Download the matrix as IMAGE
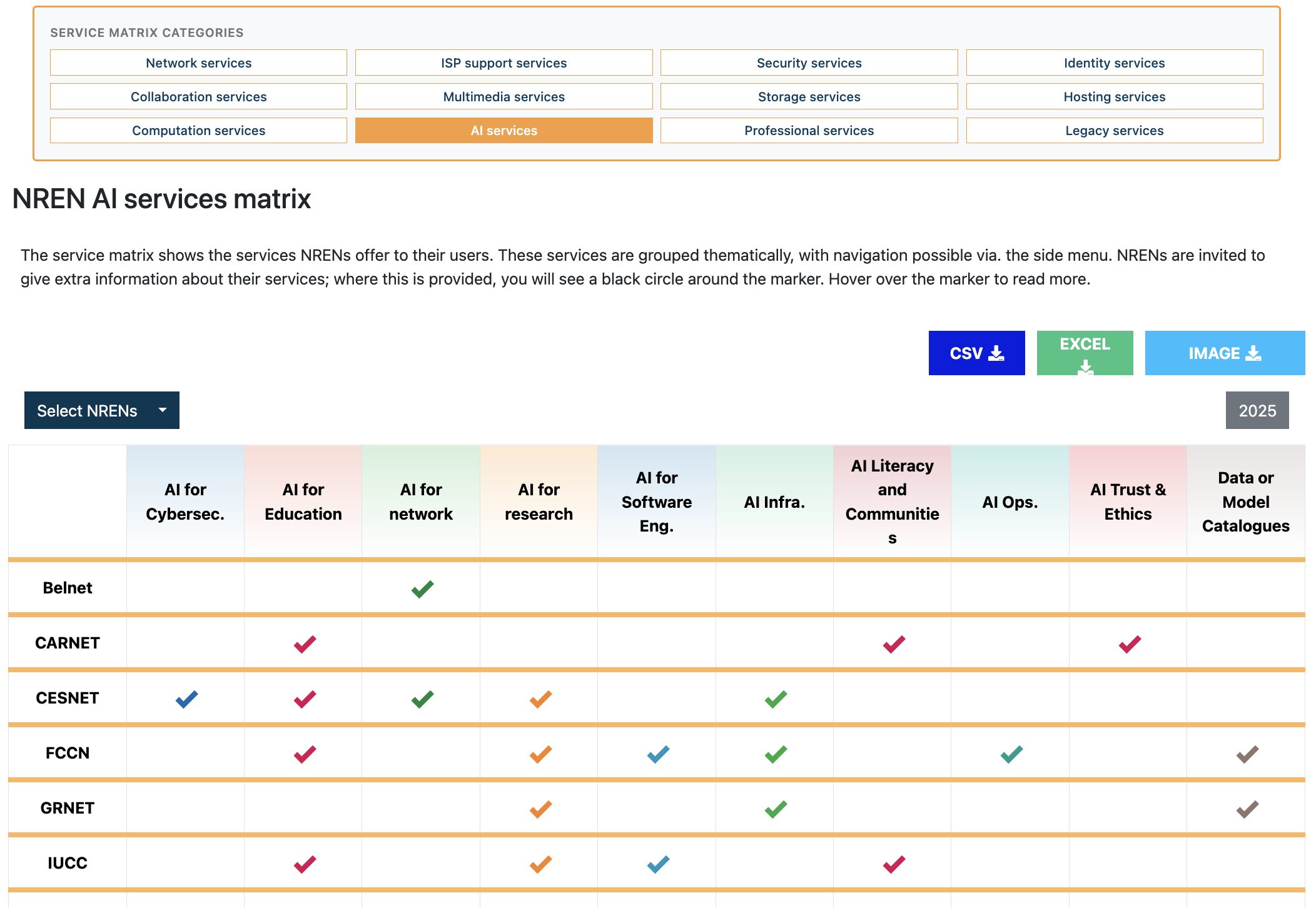Image resolution: width=1316 pixels, height=908 pixels. click(x=1224, y=353)
